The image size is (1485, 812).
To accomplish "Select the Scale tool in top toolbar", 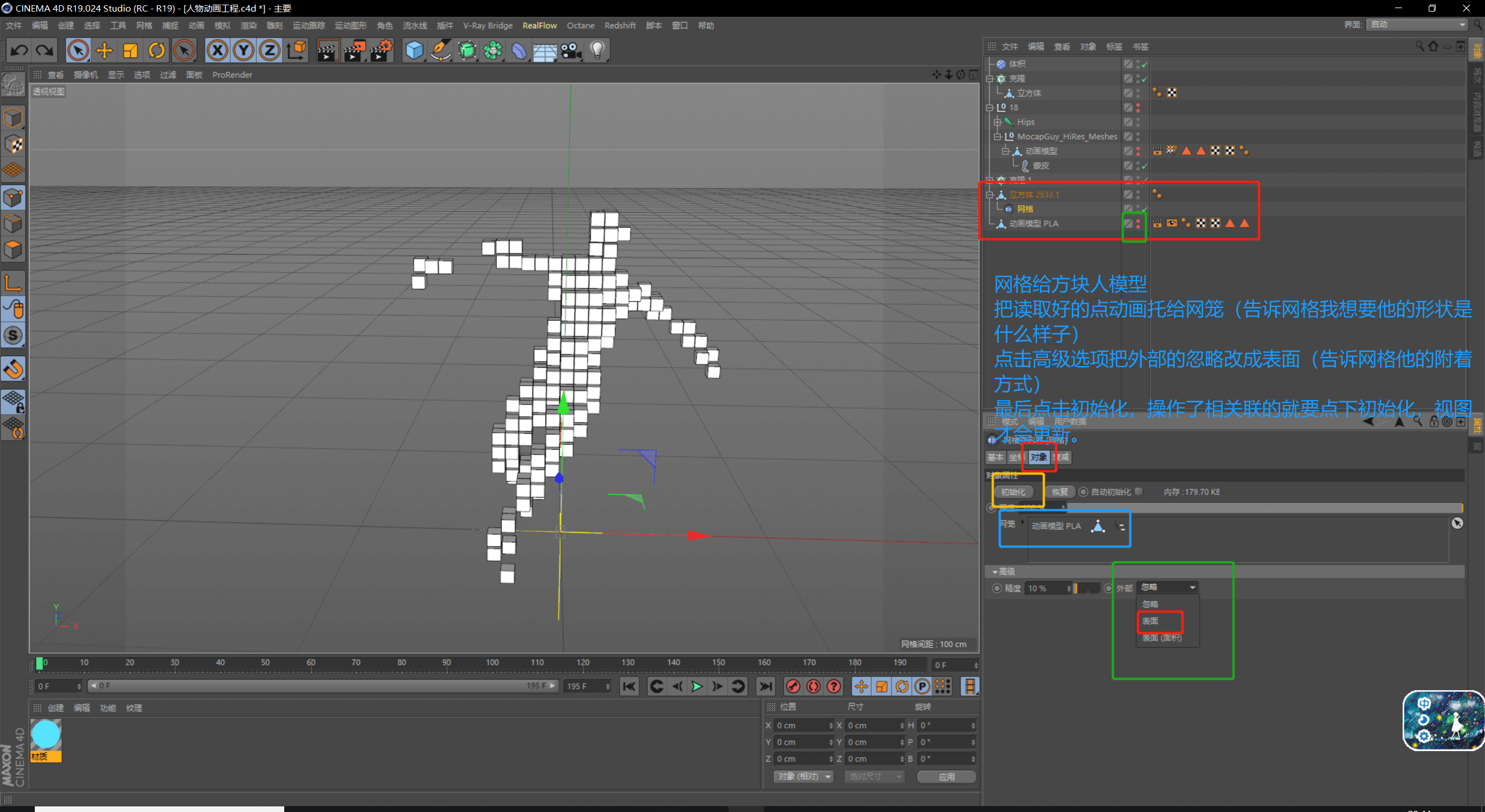I will tap(131, 50).
